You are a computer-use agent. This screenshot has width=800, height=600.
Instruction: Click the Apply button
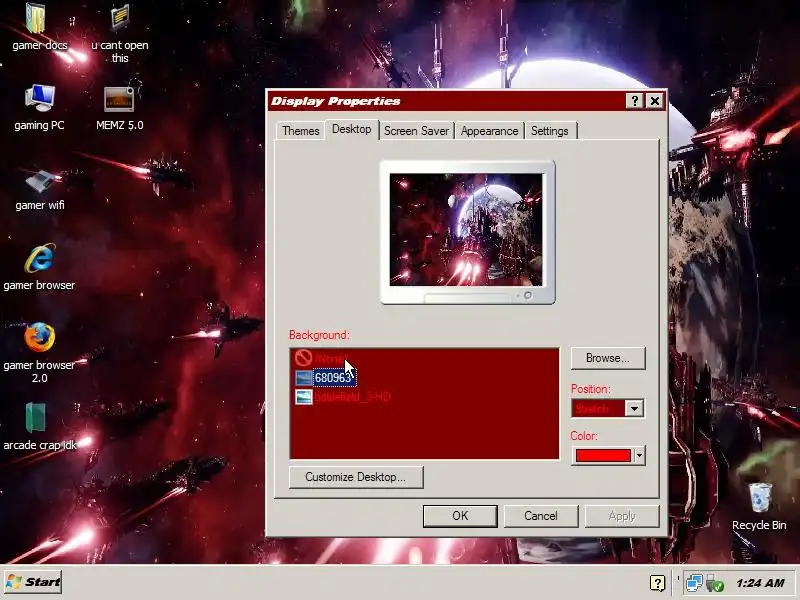pyautogui.click(x=622, y=516)
